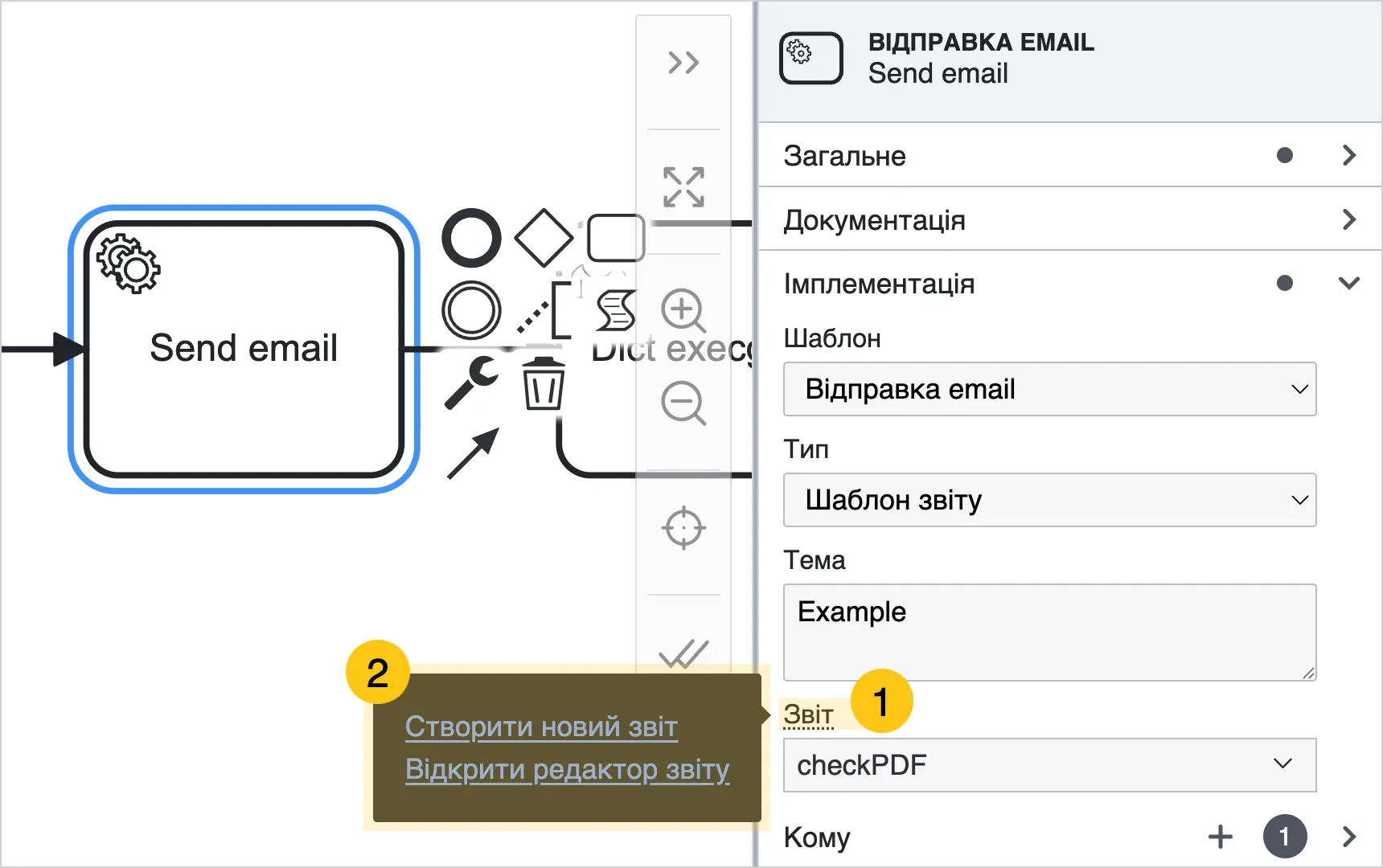This screenshot has height=868, width=1383.
Task: Expand the Загальне section
Action: (1349, 155)
